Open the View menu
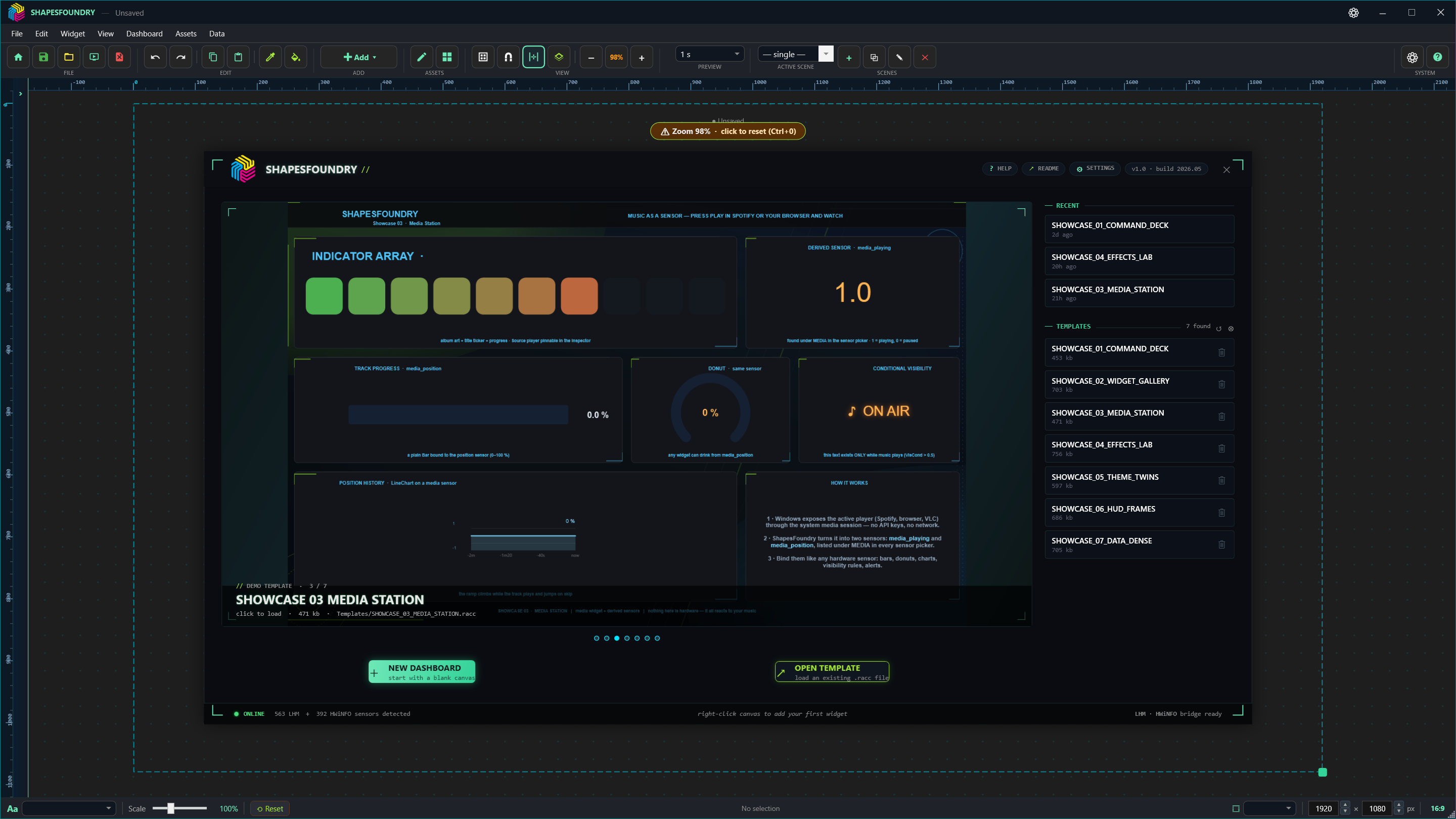Image resolution: width=1456 pixels, height=819 pixels. click(x=106, y=34)
